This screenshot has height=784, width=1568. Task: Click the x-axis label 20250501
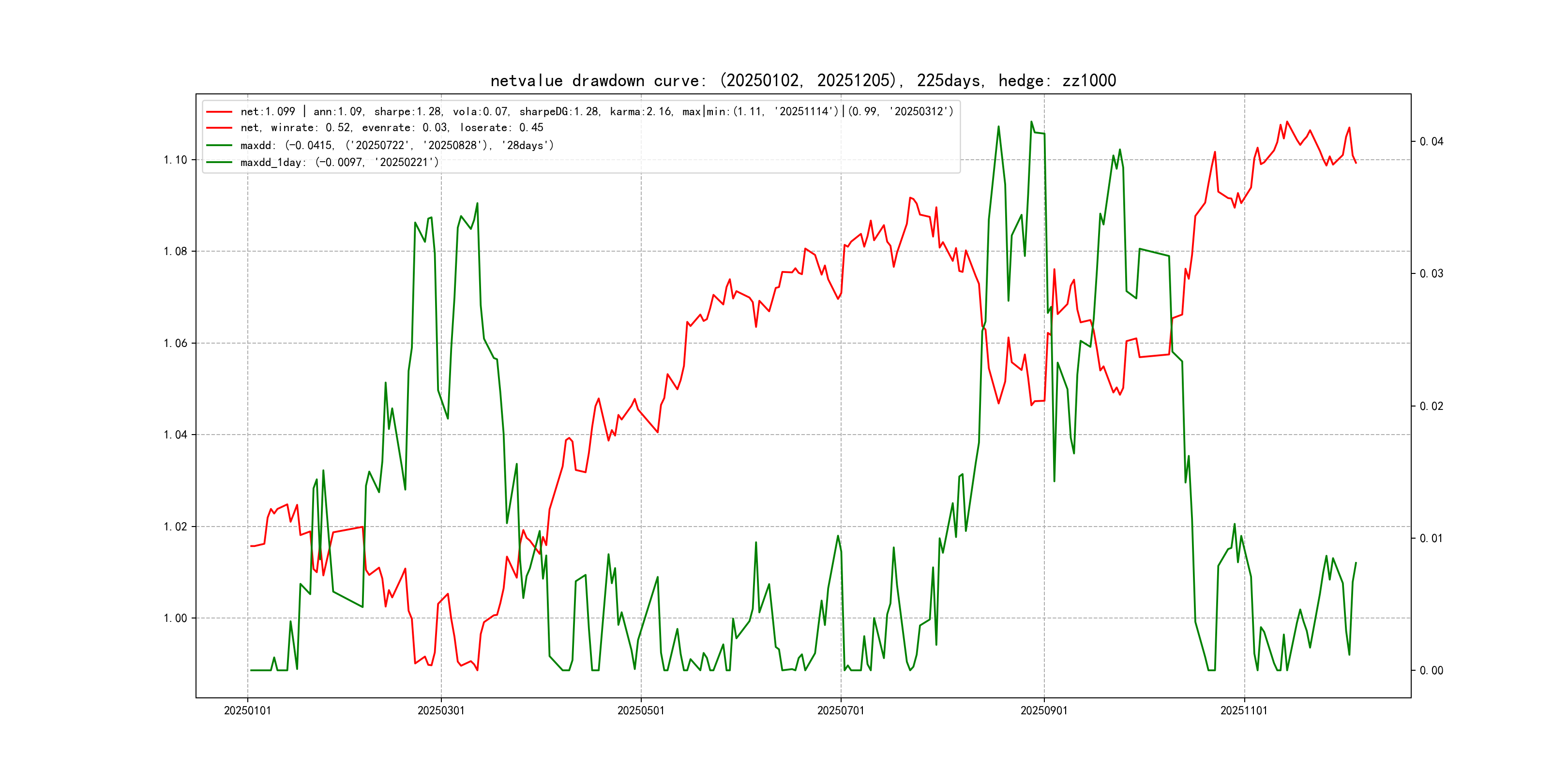pyautogui.click(x=640, y=710)
